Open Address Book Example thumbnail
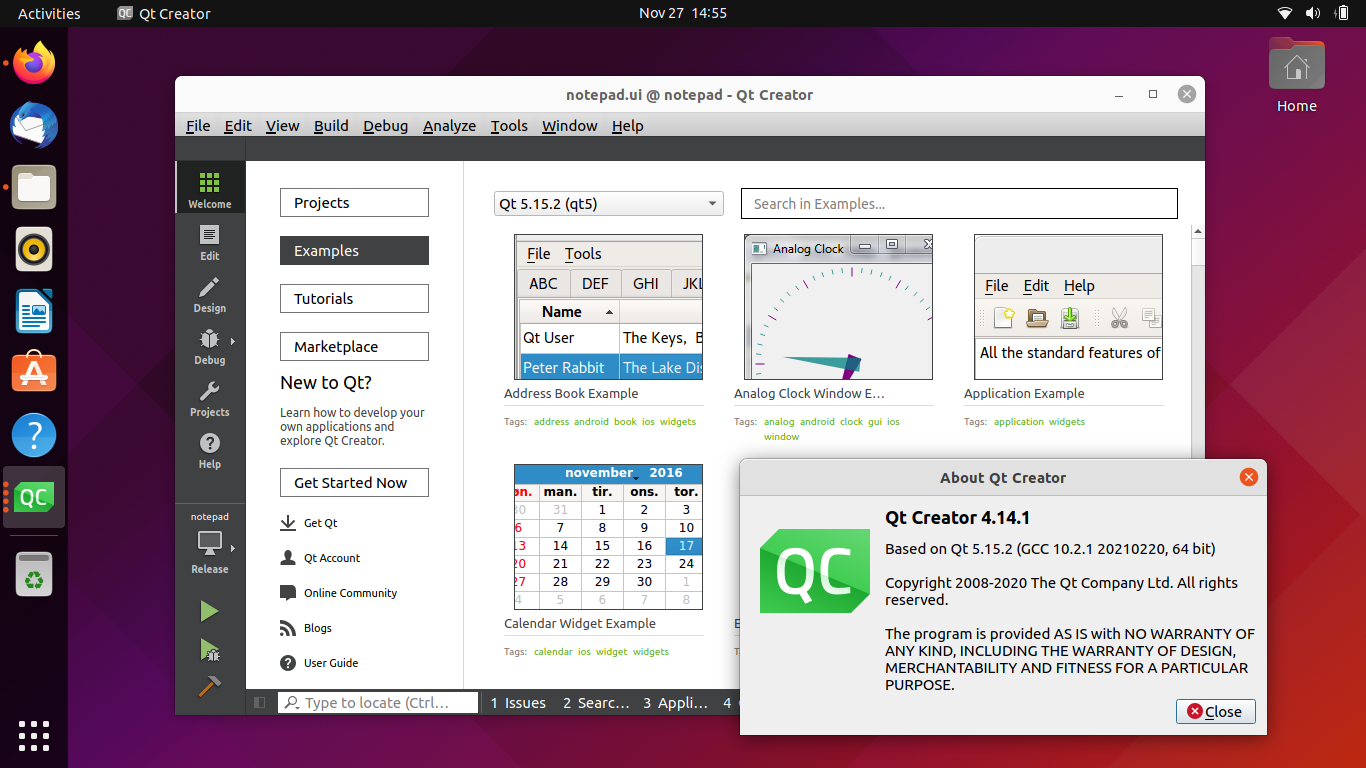Image resolution: width=1366 pixels, height=768 pixels. coord(608,307)
